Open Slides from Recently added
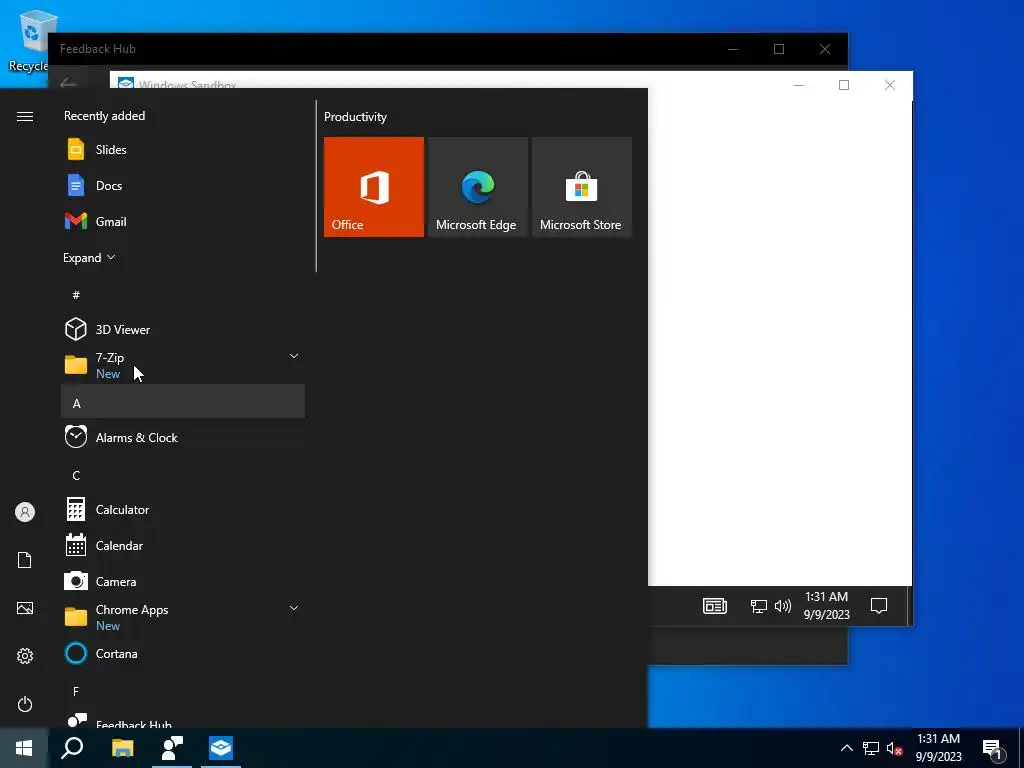1024x768 pixels. pos(183,150)
